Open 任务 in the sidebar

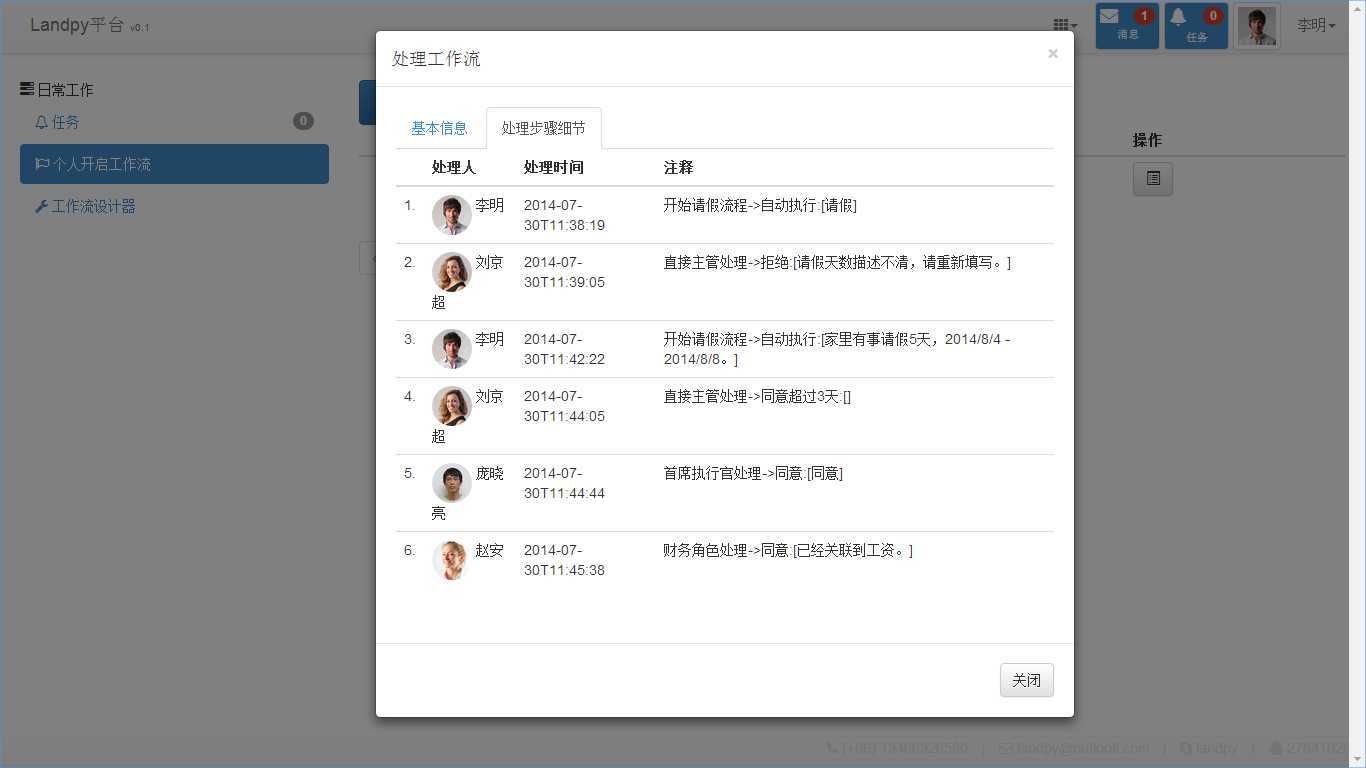(x=174, y=122)
